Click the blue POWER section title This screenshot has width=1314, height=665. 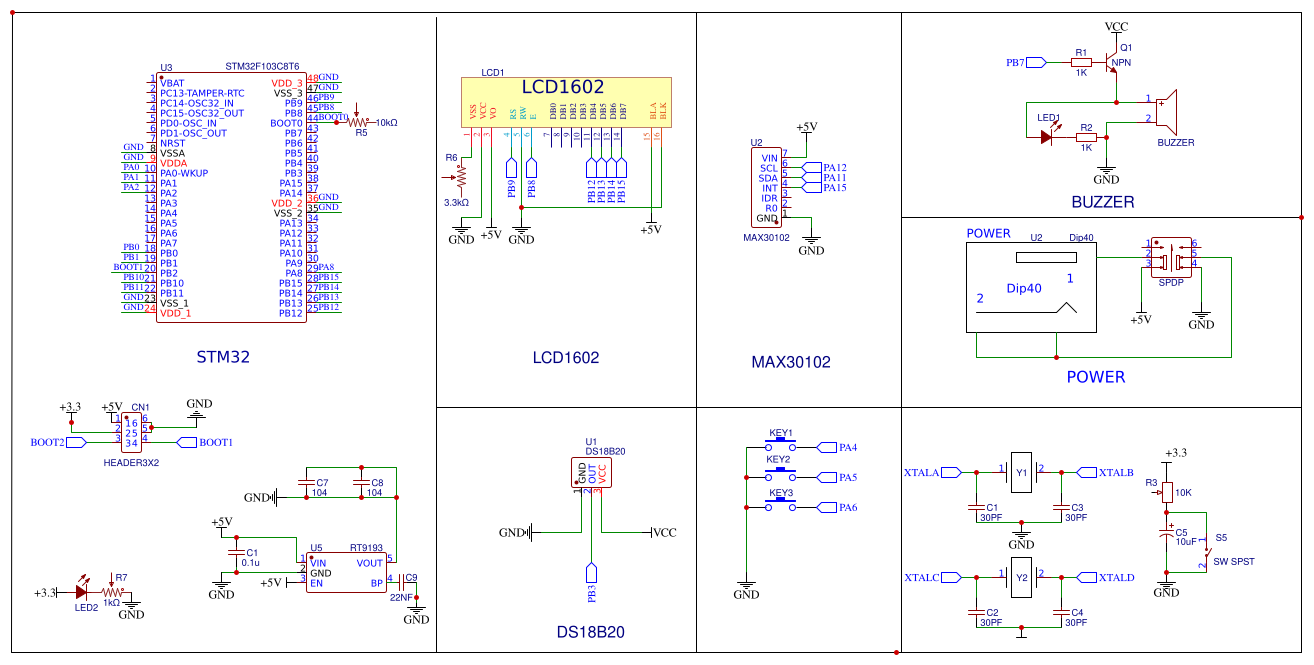coord(1095,377)
